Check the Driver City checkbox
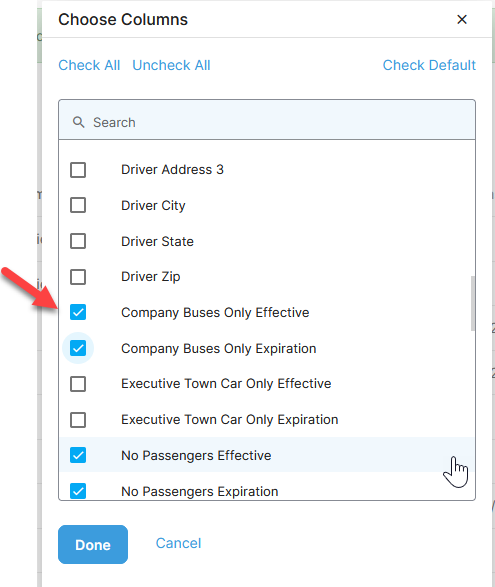 [x=78, y=205]
